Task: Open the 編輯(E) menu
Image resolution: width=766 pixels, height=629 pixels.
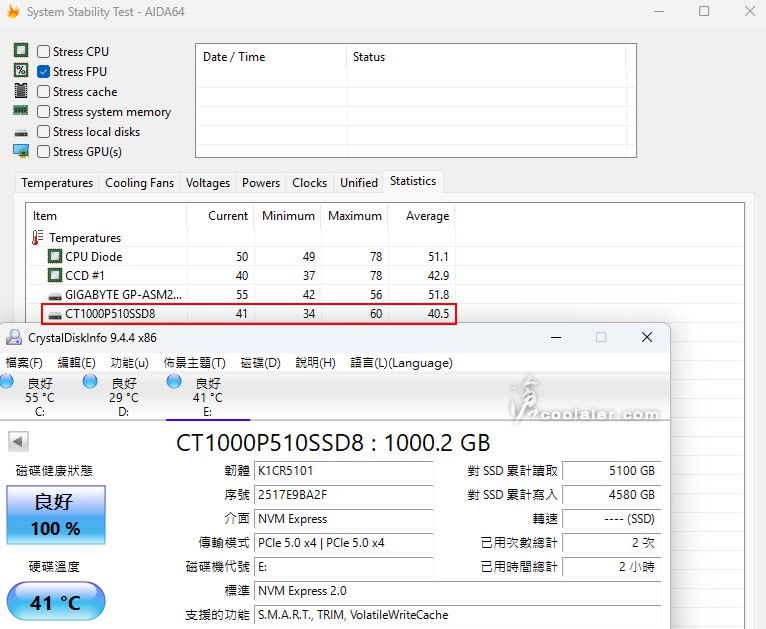Action: (76, 363)
